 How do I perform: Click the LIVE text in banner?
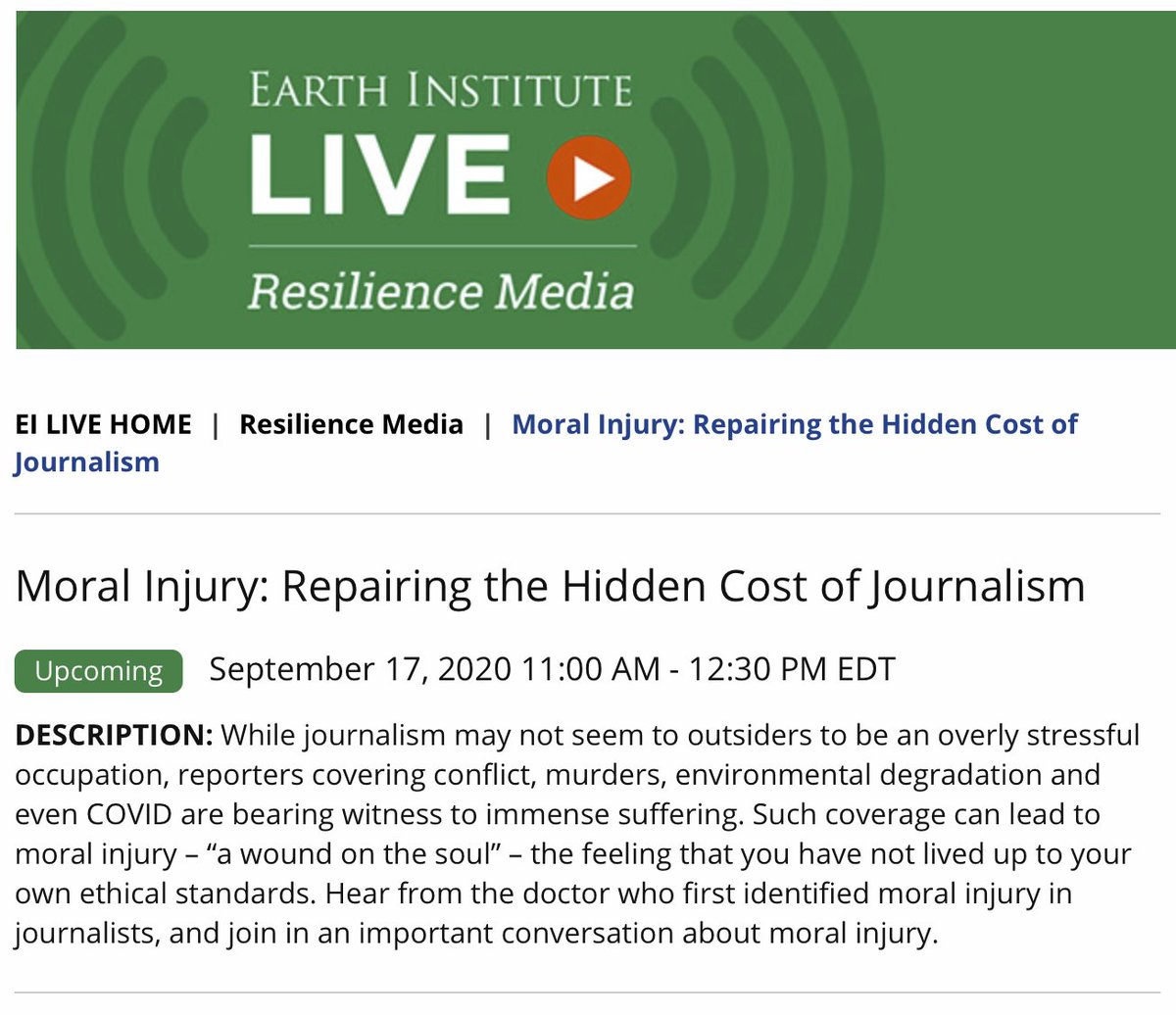[380, 175]
